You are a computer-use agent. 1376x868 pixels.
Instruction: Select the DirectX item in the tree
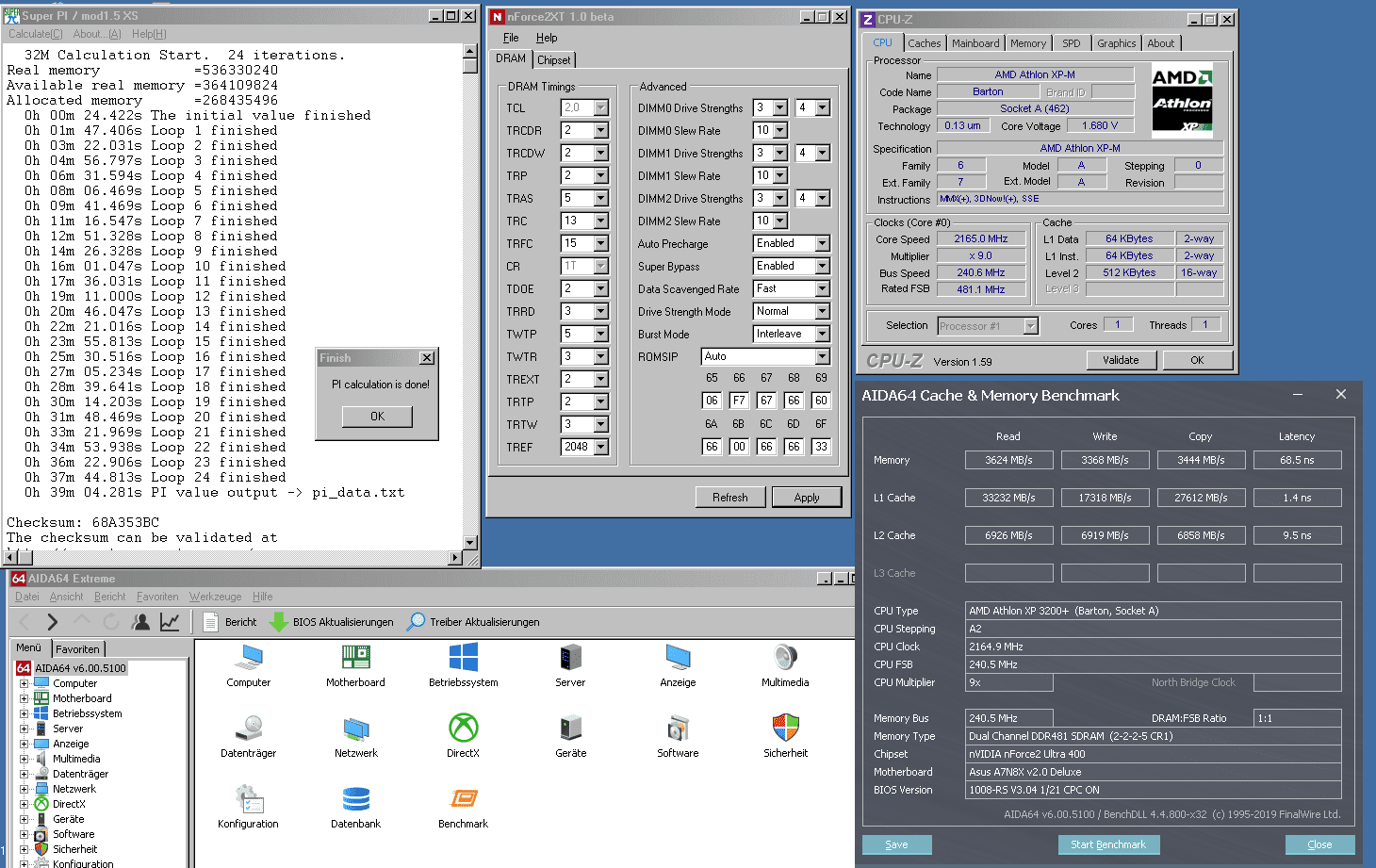(69, 804)
